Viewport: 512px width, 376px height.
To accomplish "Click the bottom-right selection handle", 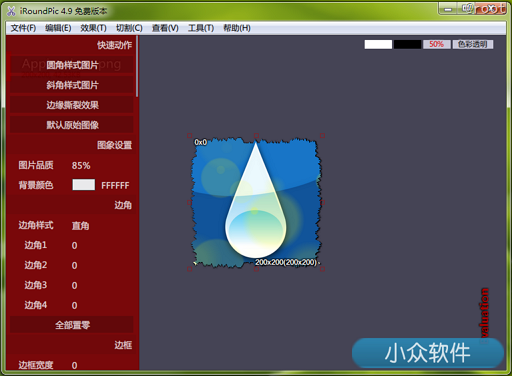I will click(x=322, y=269).
